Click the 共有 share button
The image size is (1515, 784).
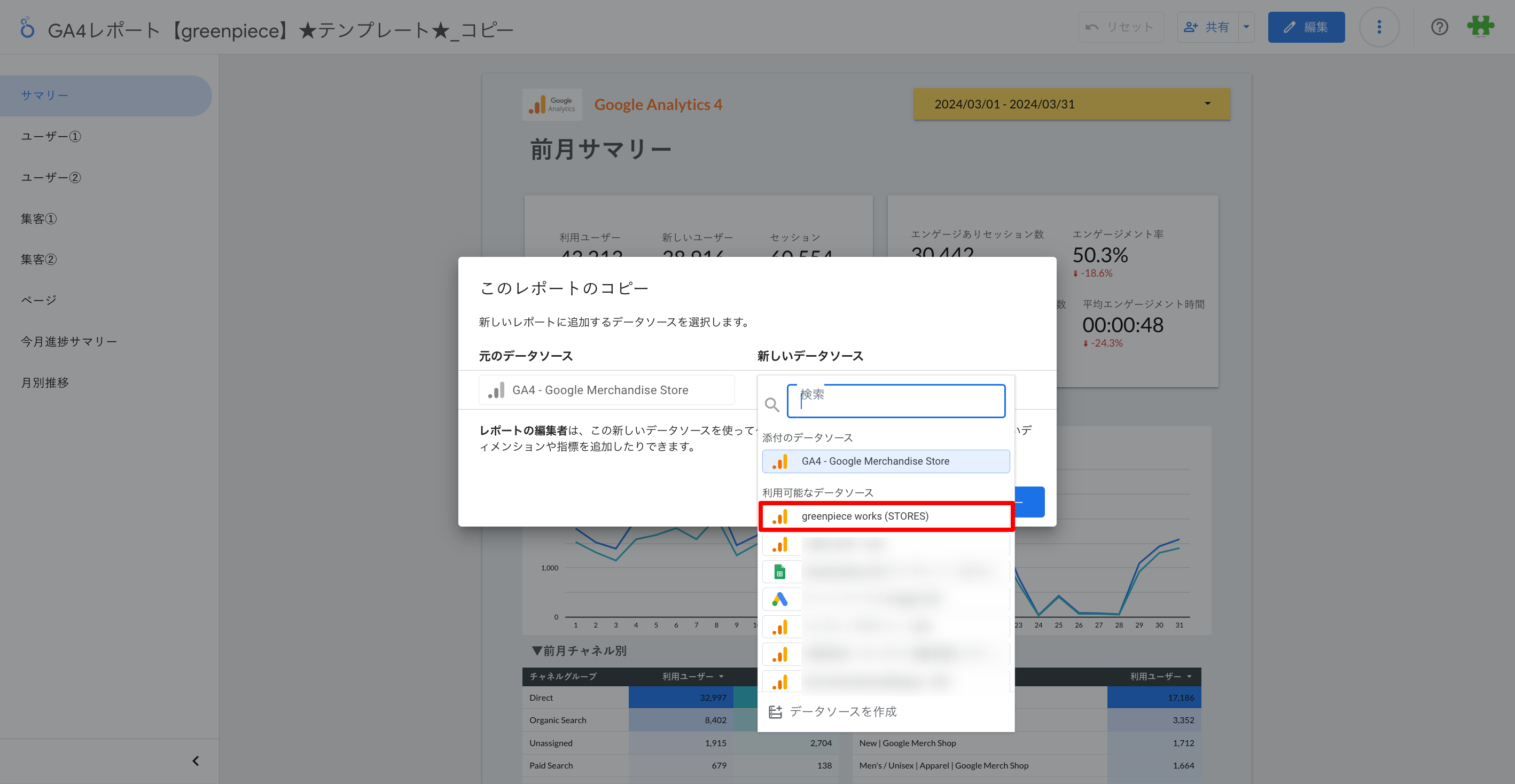(x=1207, y=27)
